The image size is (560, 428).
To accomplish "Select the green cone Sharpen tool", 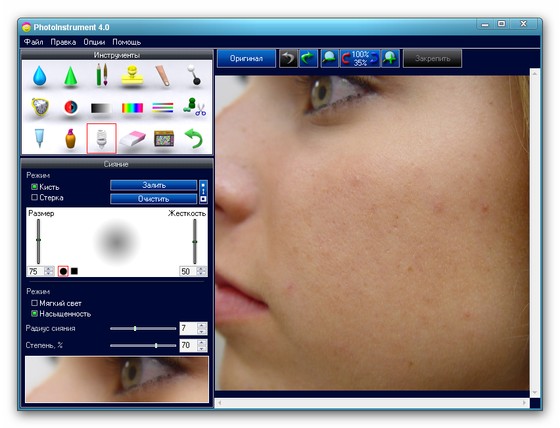I will (x=70, y=76).
